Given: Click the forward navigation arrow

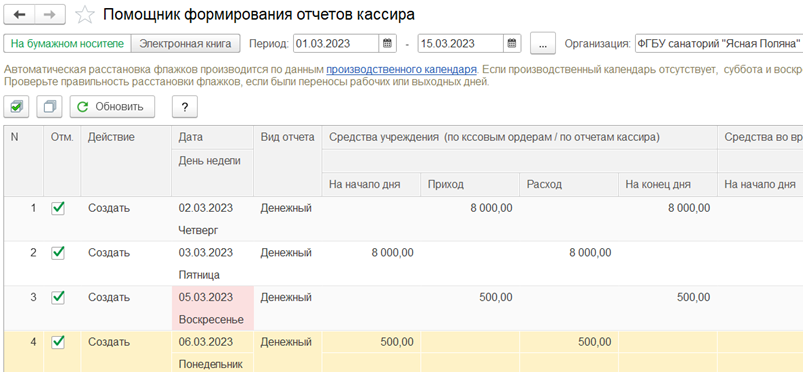Looking at the screenshot, I should coord(51,15).
